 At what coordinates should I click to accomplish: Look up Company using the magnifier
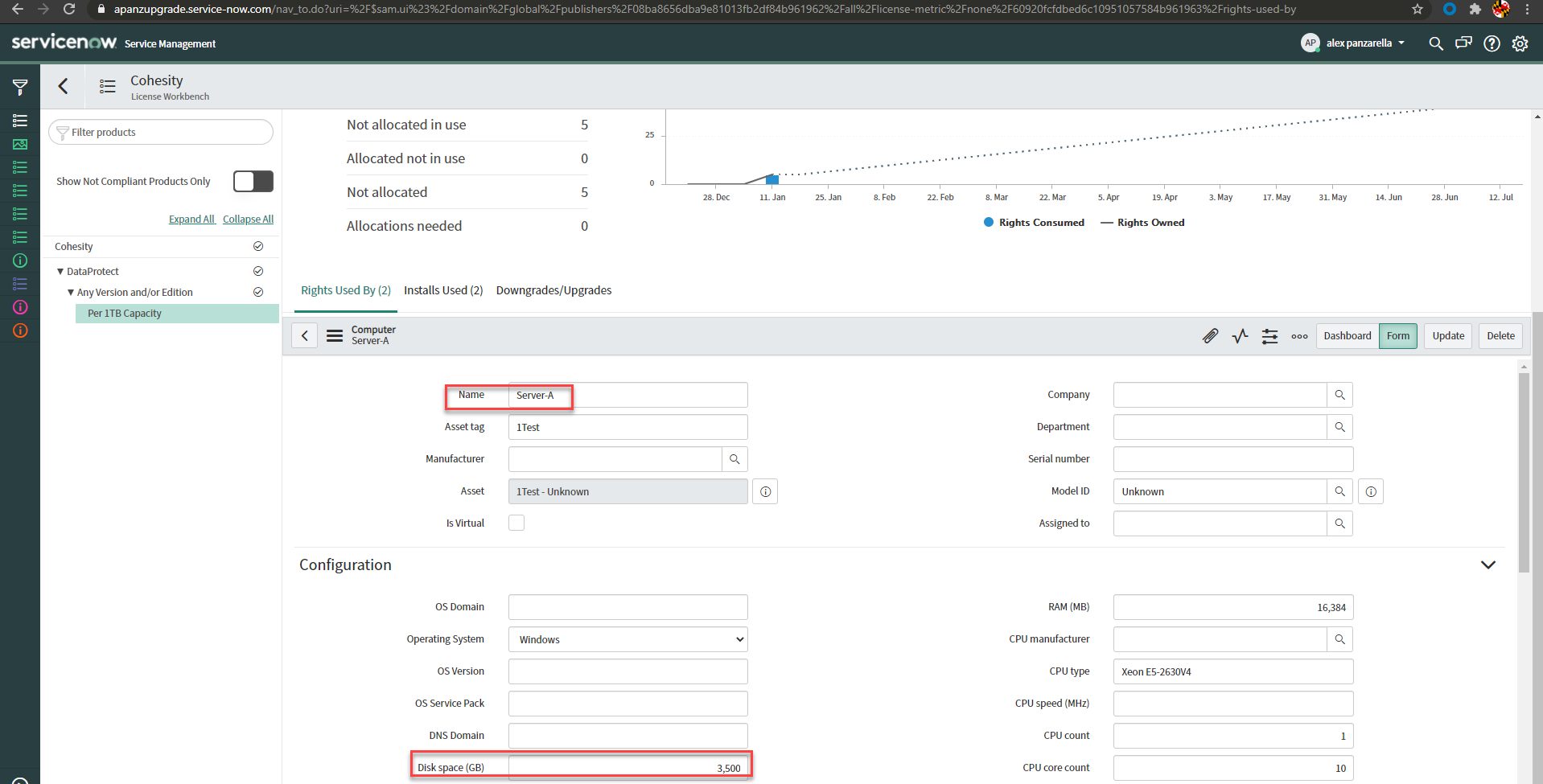click(x=1340, y=395)
